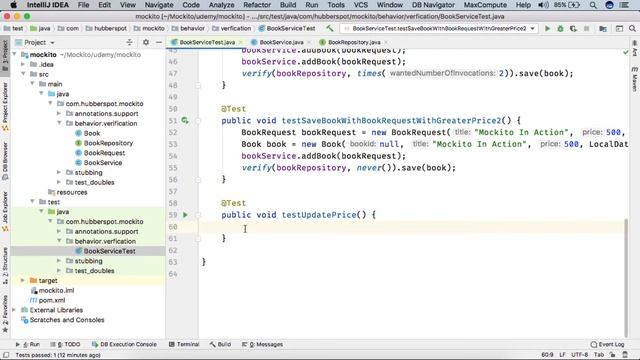This screenshot has width=640, height=360.
Task: Expand the .idea folder
Action: [x=23, y=64]
